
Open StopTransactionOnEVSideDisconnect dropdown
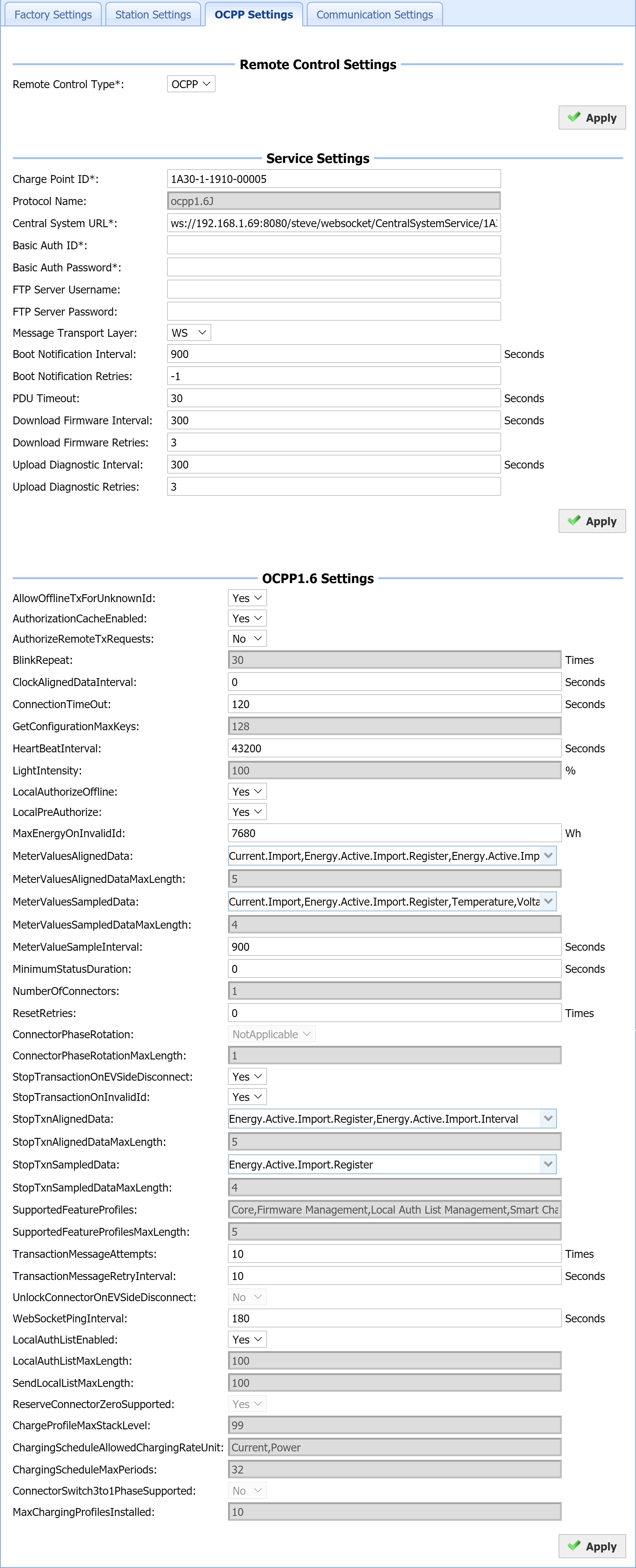(247, 1077)
